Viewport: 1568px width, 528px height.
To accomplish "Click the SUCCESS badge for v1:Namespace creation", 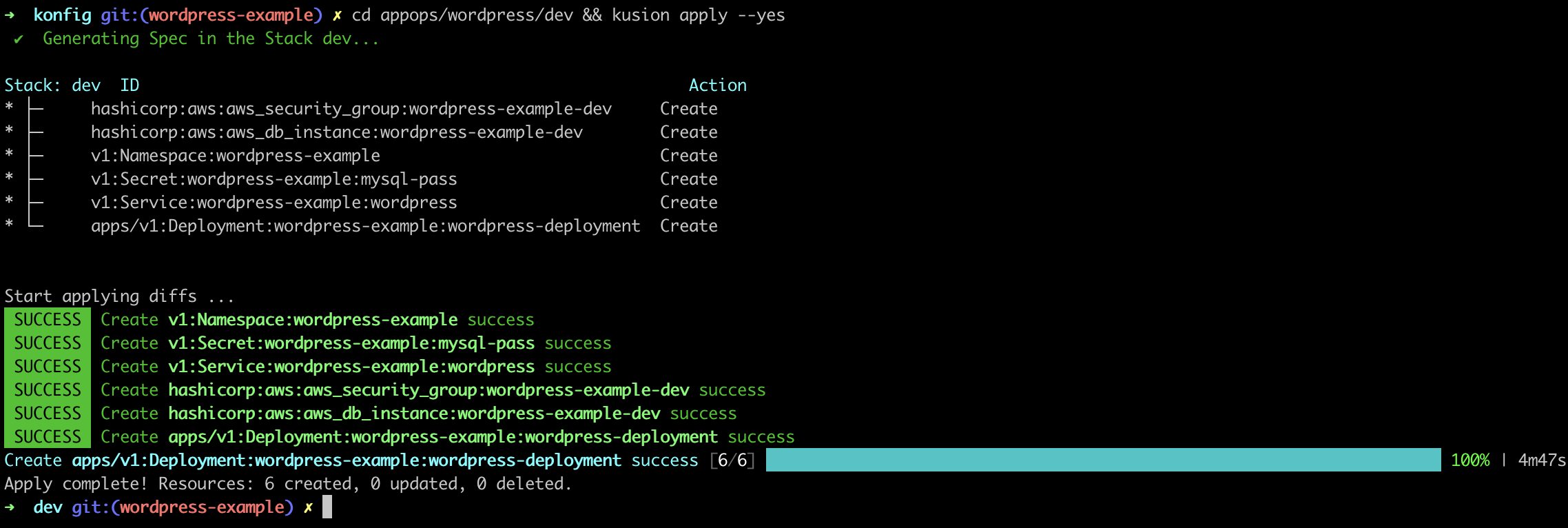I will click(48, 320).
